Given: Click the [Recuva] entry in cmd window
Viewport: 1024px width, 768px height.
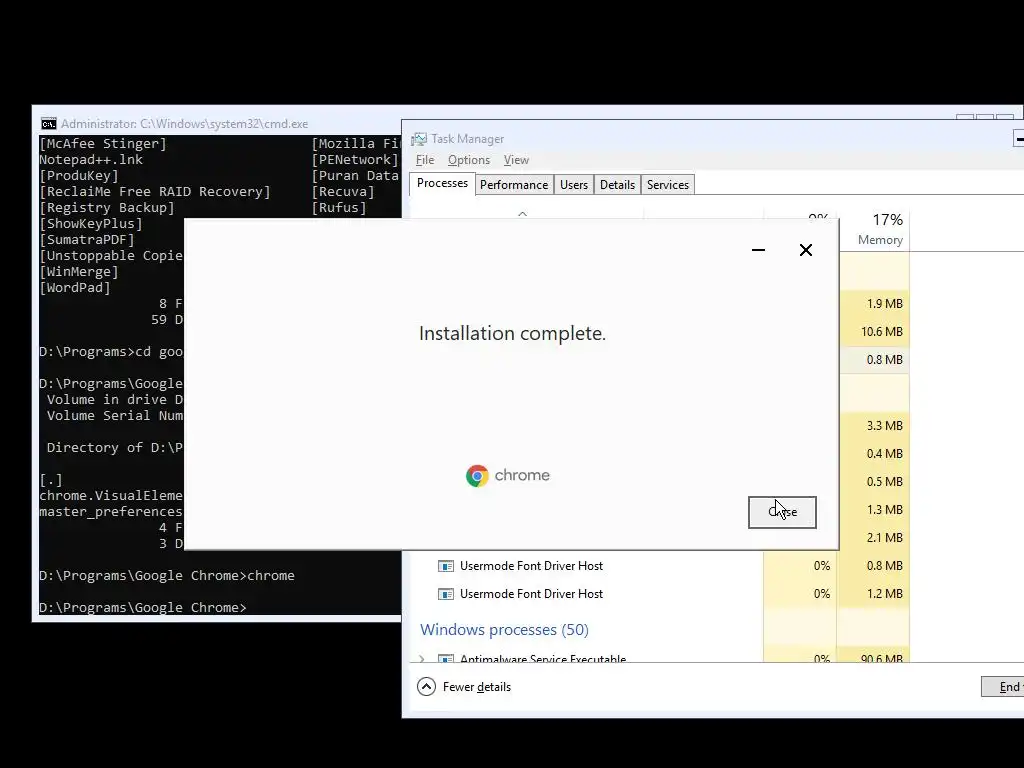Looking at the screenshot, I should click(343, 191).
